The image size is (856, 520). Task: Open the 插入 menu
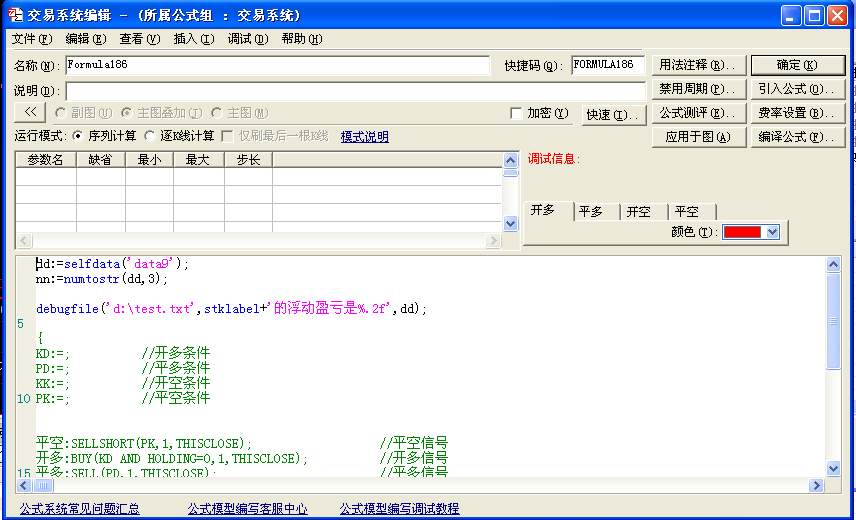[x=193, y=39]
